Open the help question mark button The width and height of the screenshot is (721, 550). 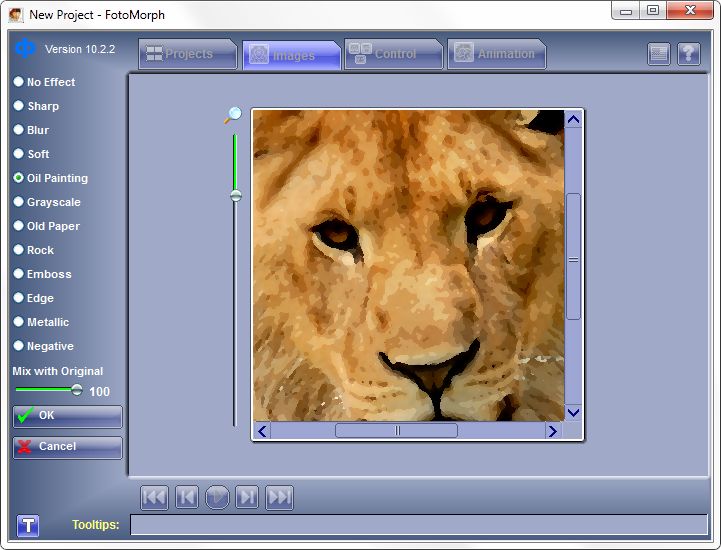(x=689, y=54)
